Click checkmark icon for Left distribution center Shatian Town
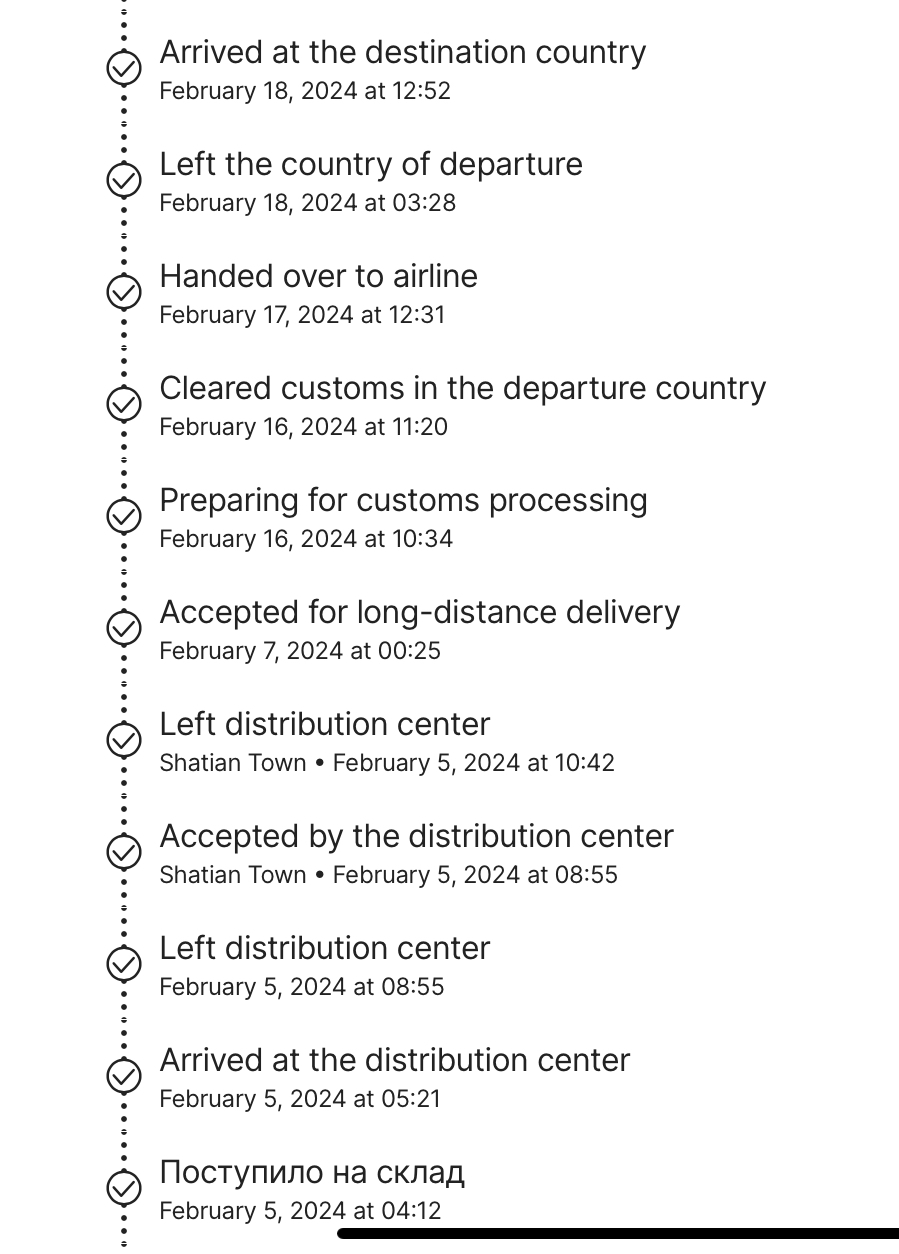The height and width of the screenshot is (1254, 899). 124,740
